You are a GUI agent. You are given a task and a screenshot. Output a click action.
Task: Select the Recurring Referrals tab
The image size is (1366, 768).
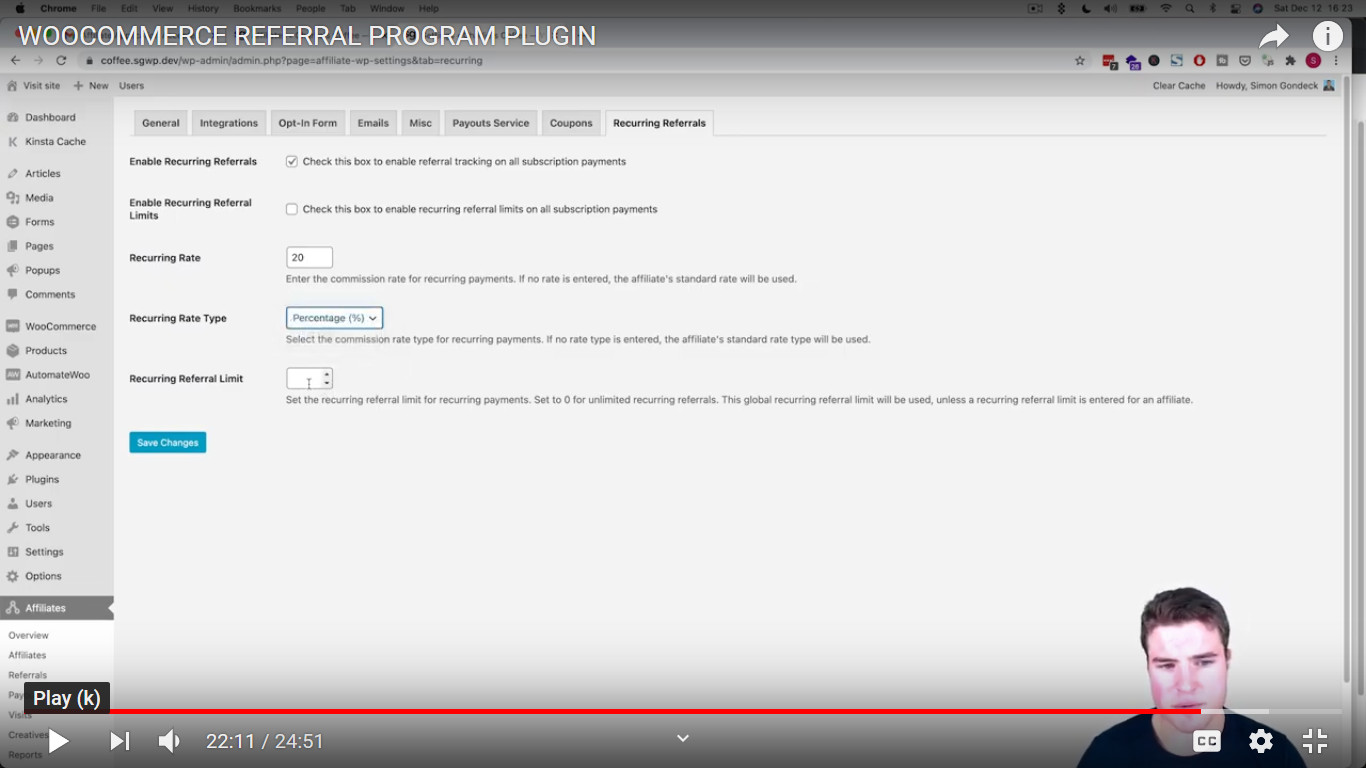point(659,123)
